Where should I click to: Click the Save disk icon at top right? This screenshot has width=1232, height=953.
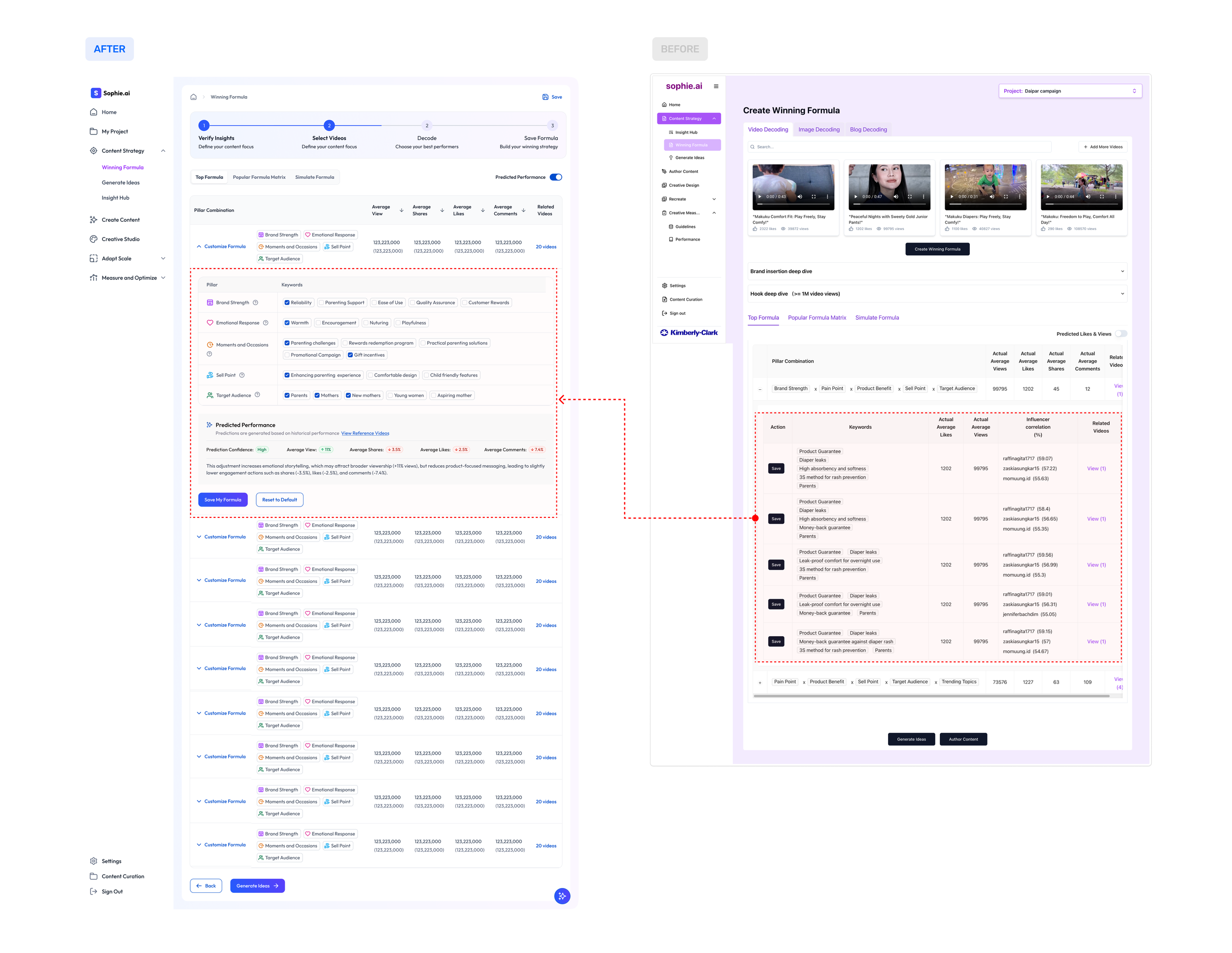pos(545,97)
